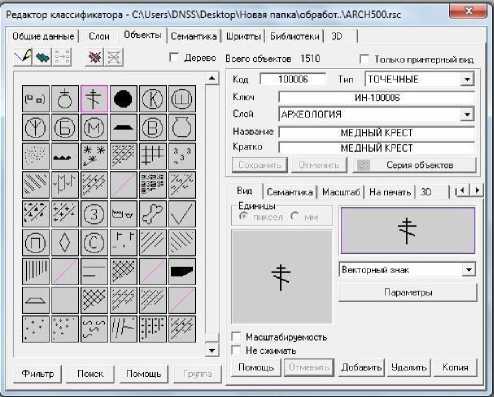This screenshot has height=397, width=494.
Task: Pick the circled П symbol
Action: 36,242
